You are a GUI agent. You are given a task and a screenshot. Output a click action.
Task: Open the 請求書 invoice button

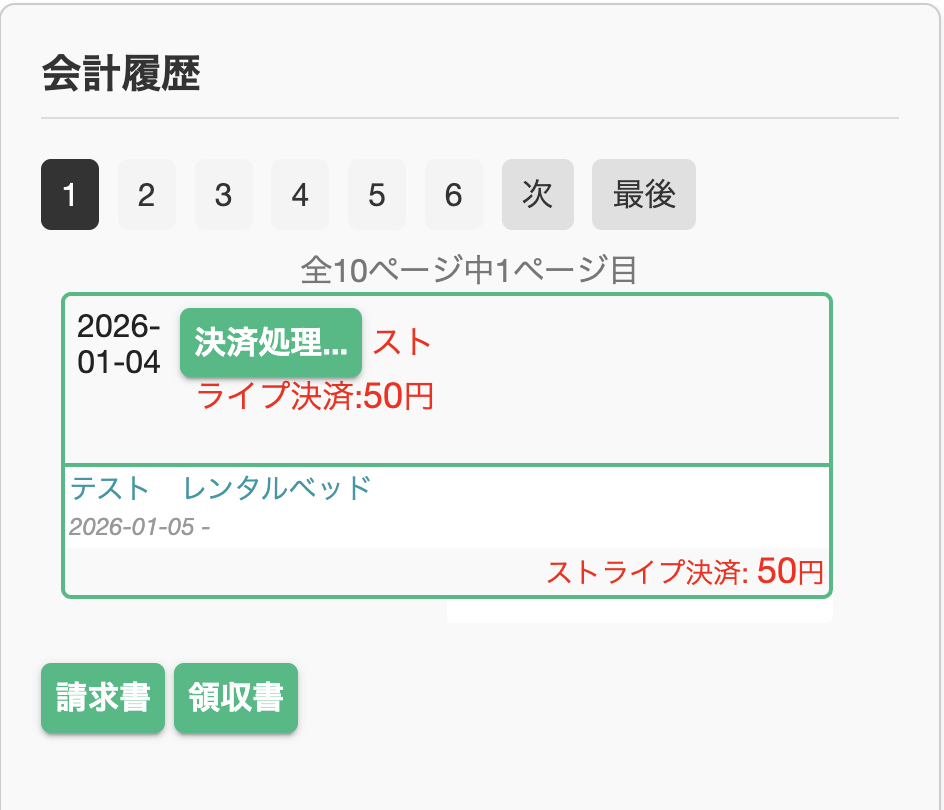103,698
